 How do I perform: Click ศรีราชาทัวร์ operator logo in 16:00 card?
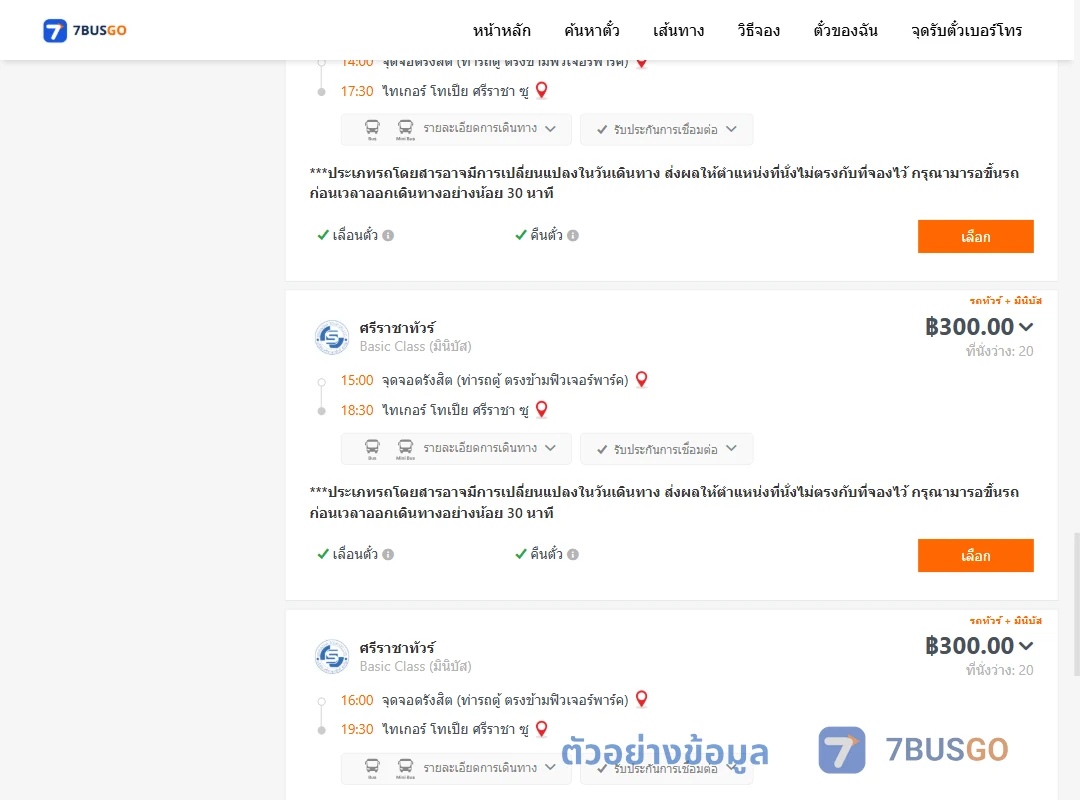click(332, 657)
